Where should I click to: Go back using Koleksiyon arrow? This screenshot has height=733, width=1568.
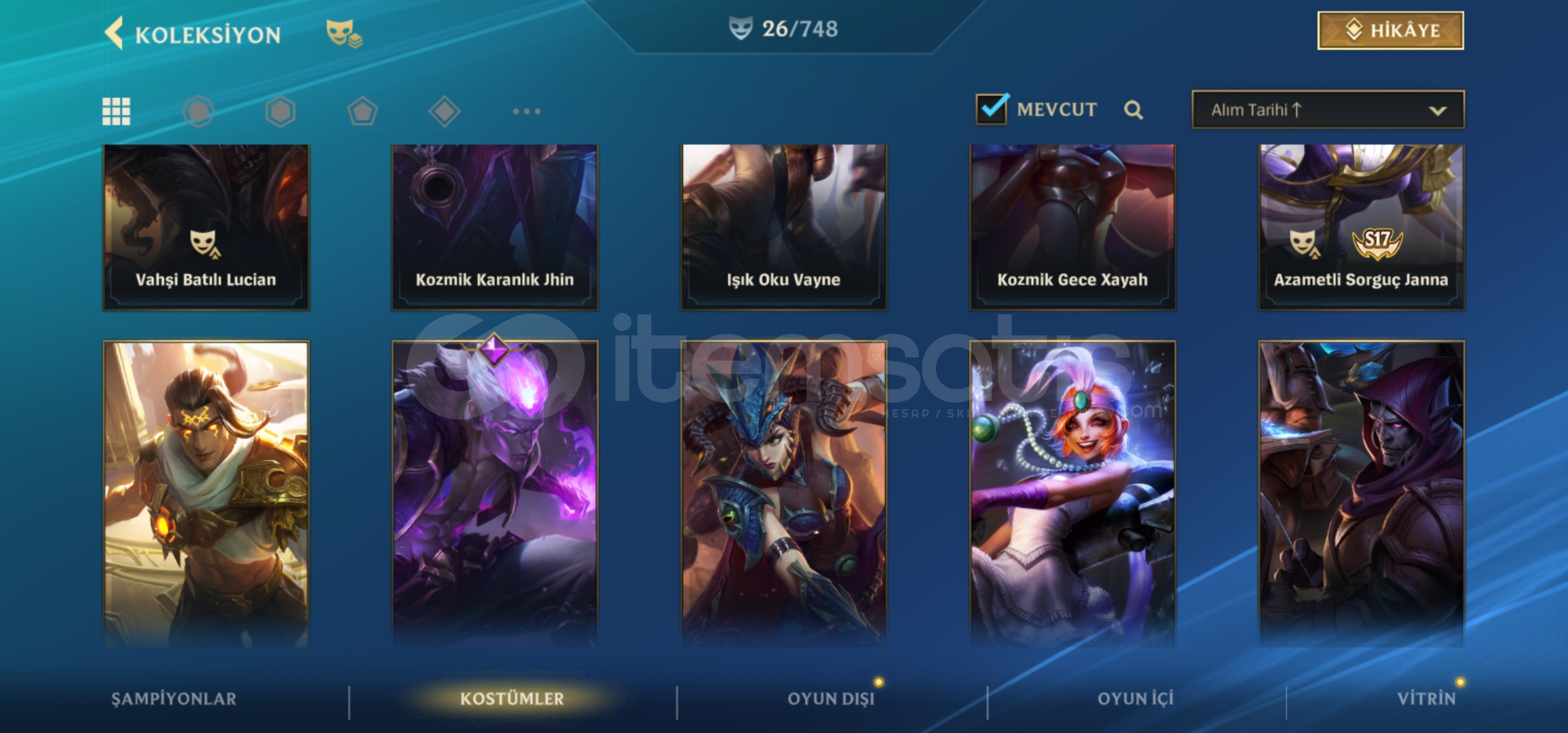pos(114,33)
